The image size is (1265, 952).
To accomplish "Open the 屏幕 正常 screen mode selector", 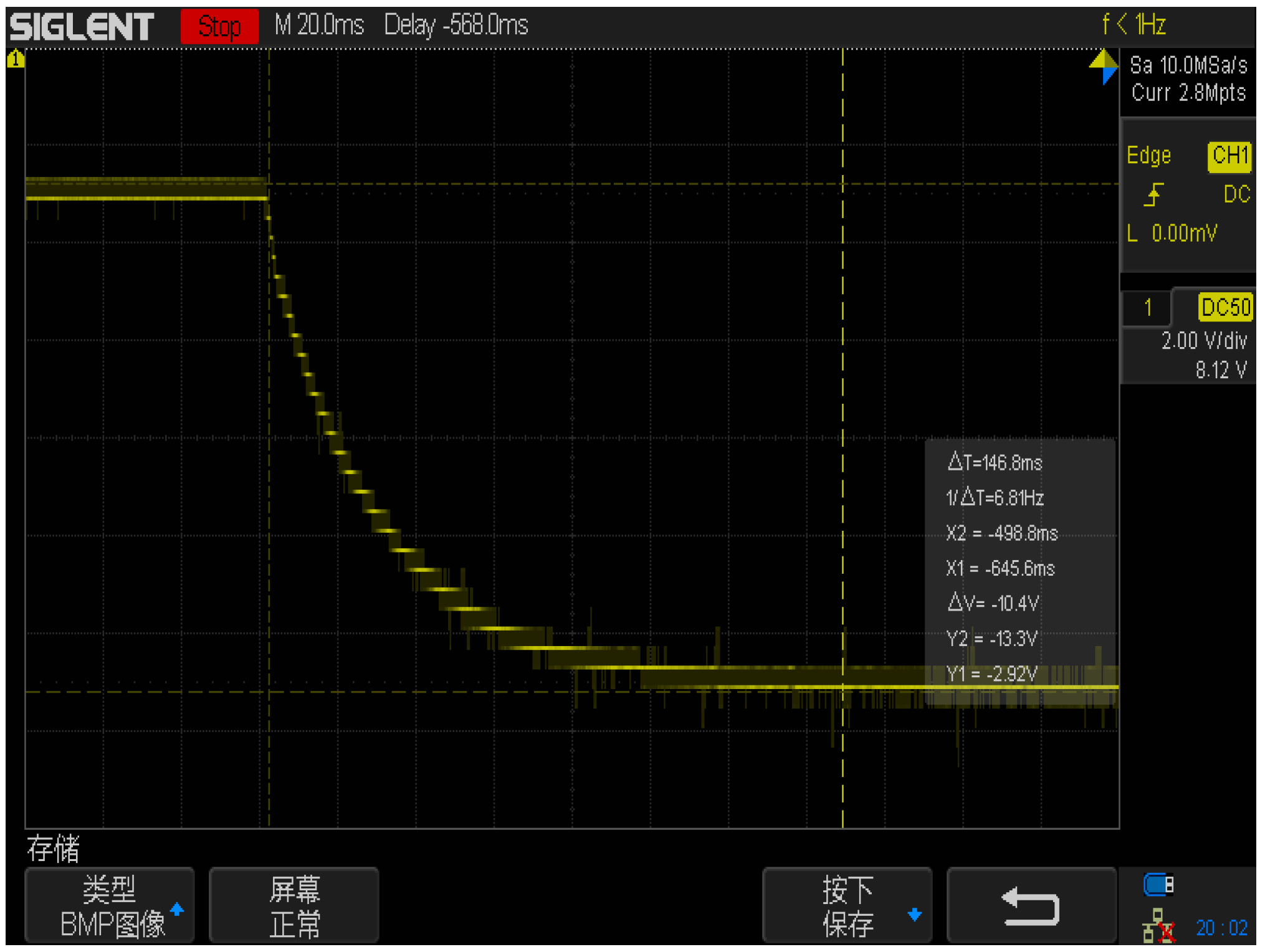I will 294,906.
